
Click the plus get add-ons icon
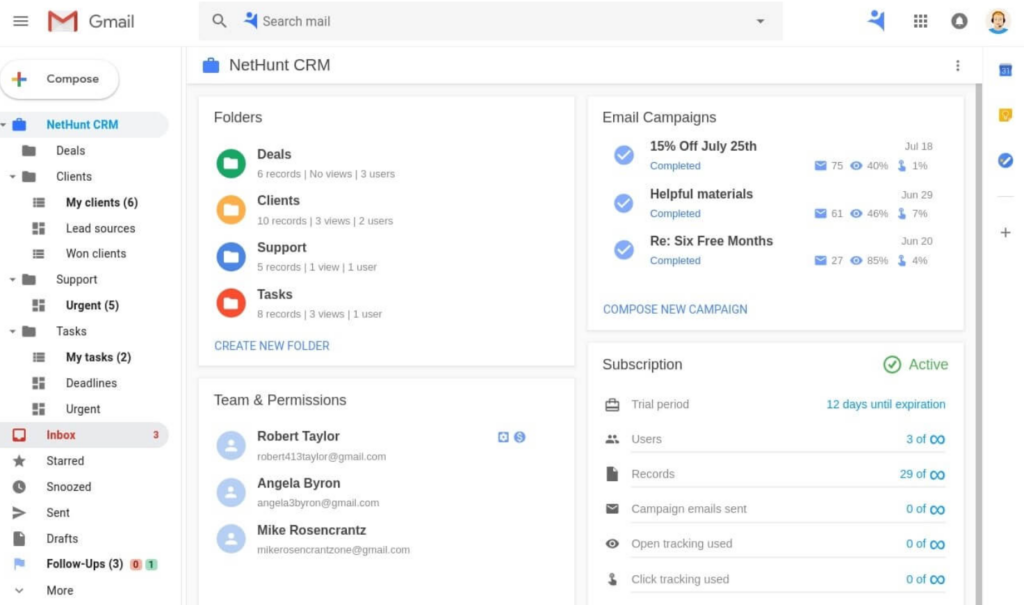pos(1005,233)
